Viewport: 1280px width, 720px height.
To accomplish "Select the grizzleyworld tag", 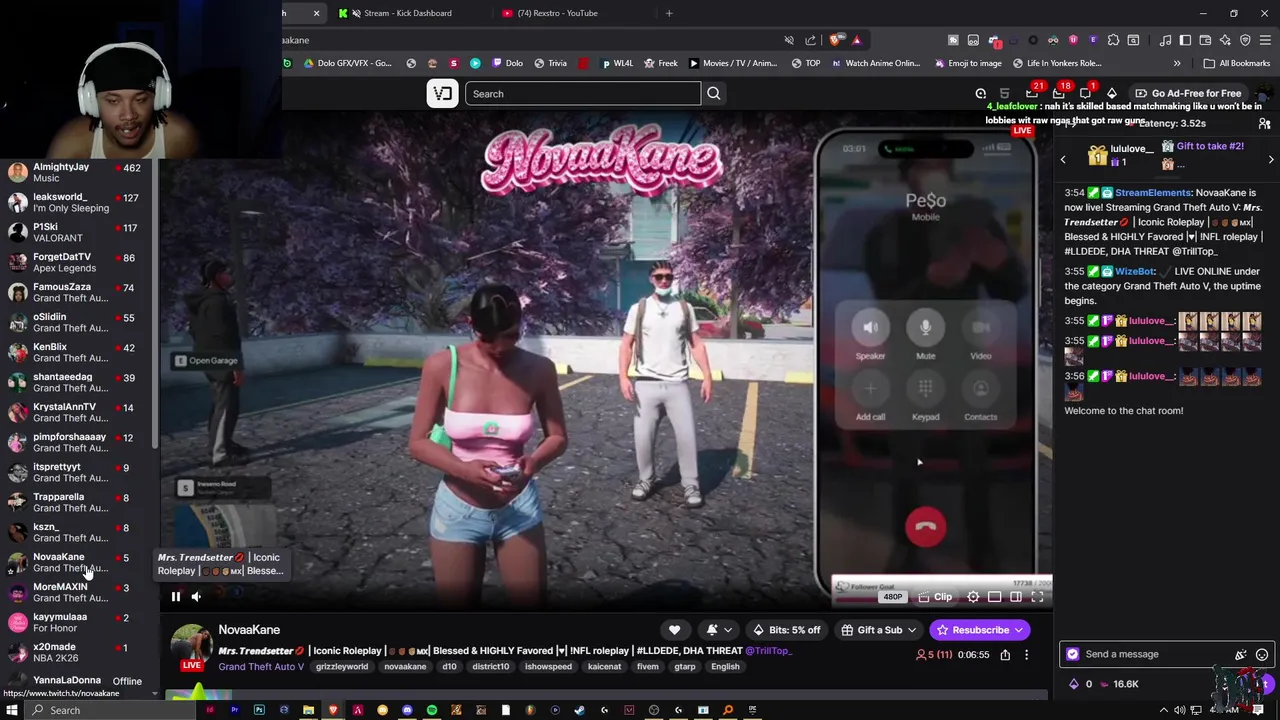I will click(x=342, y=667).
